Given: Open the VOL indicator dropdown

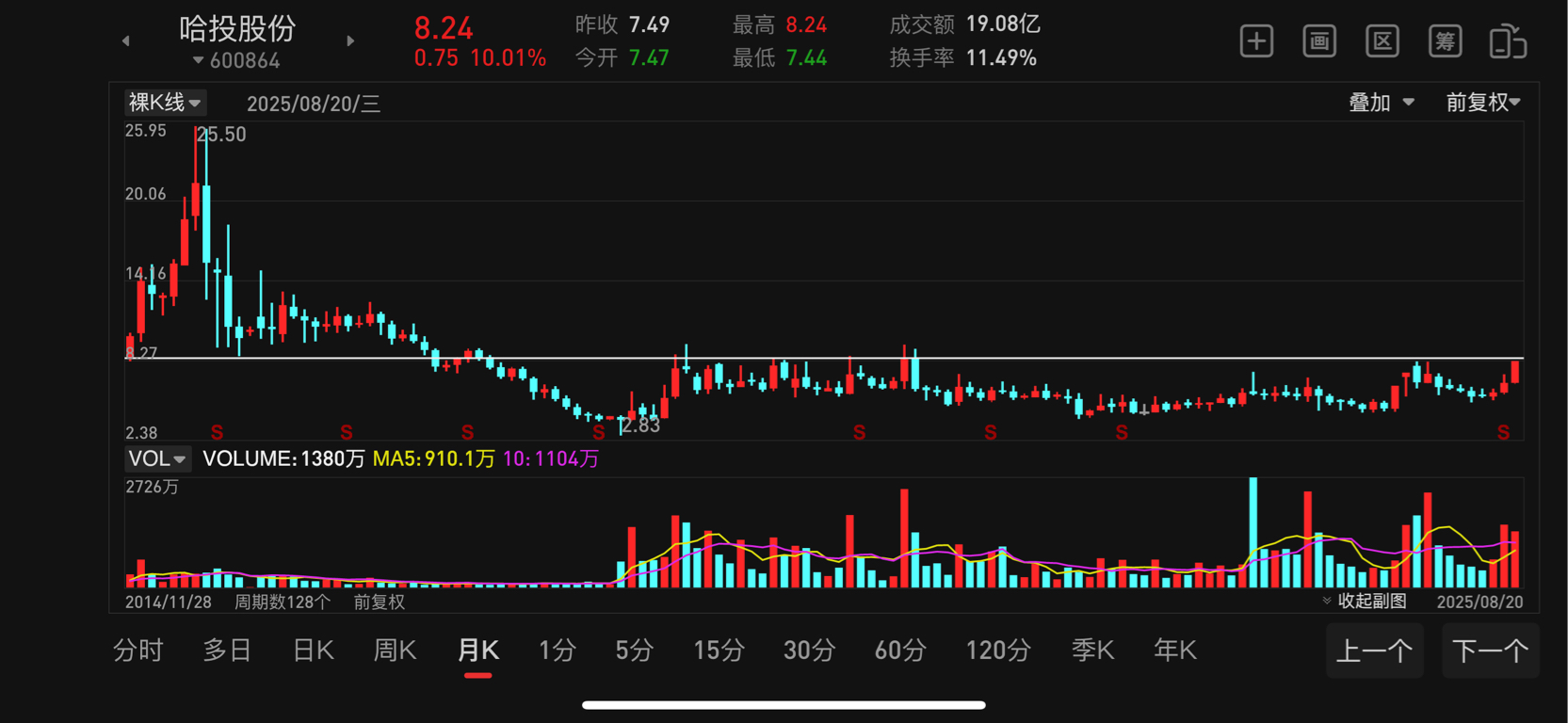Looking at the screenshot, I should click(x=157, y=458).
